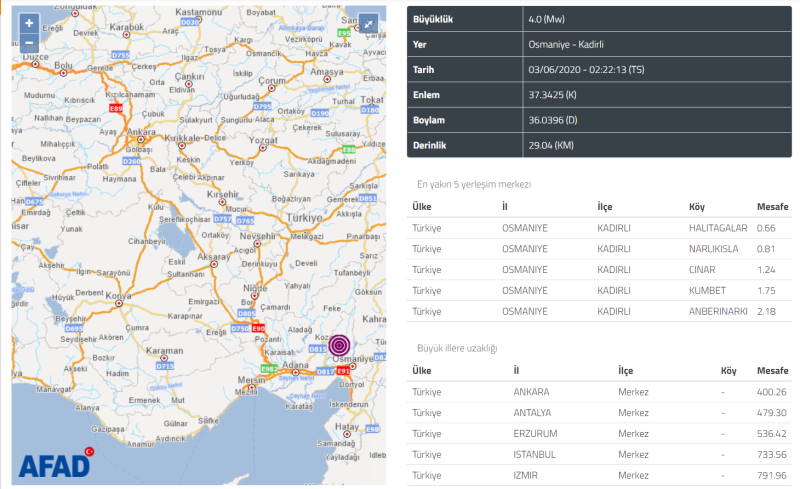Click the D750 road shield
Viewport: 800px width, 489px height.
point(239,328)
